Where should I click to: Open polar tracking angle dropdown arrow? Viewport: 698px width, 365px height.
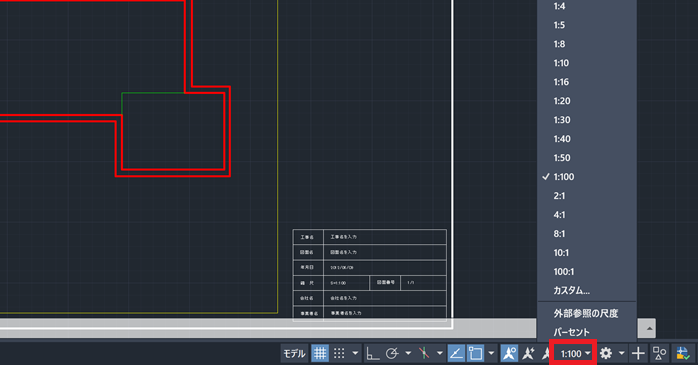[408, 353]
